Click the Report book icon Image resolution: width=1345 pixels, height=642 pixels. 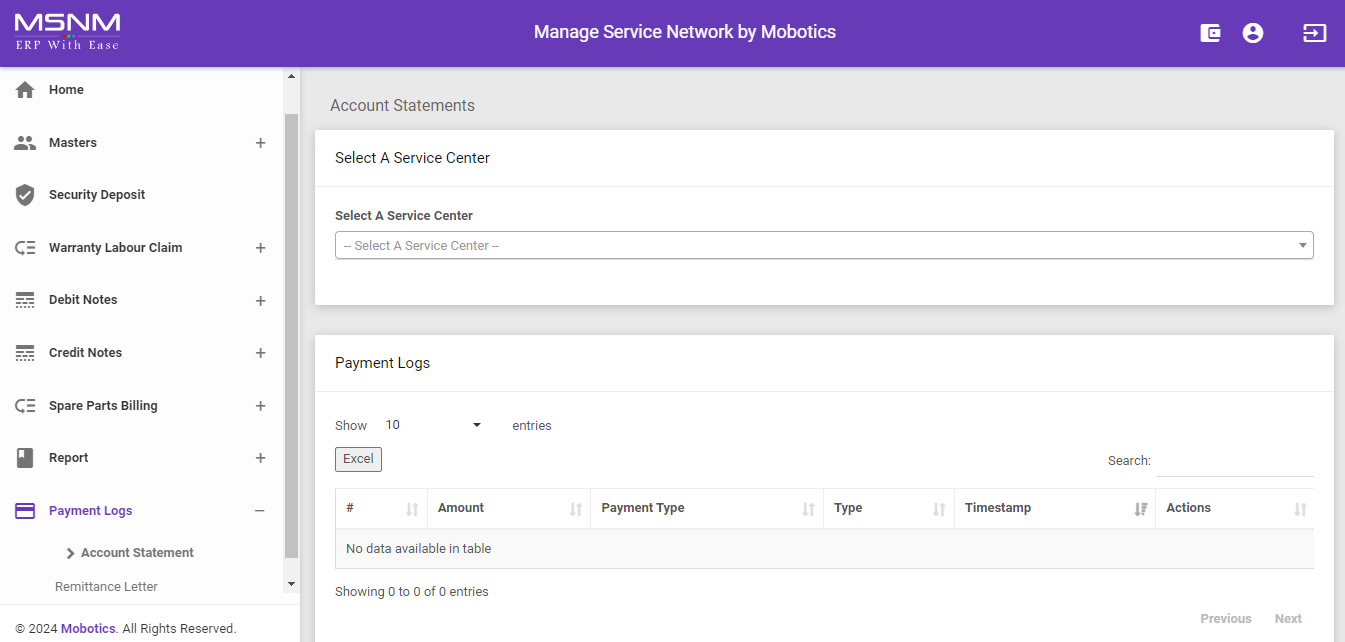coord(25,458)
